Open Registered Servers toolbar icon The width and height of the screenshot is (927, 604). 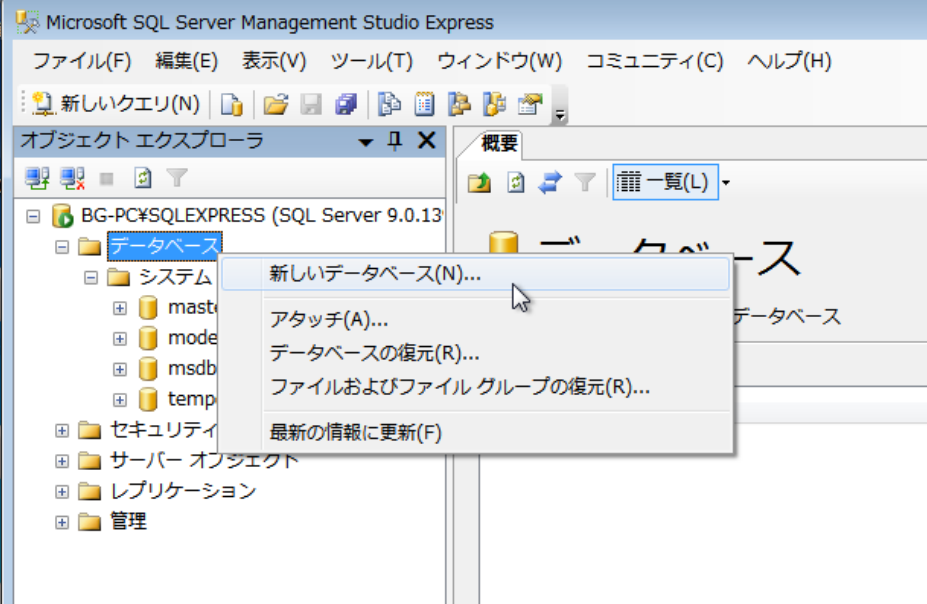389,104
